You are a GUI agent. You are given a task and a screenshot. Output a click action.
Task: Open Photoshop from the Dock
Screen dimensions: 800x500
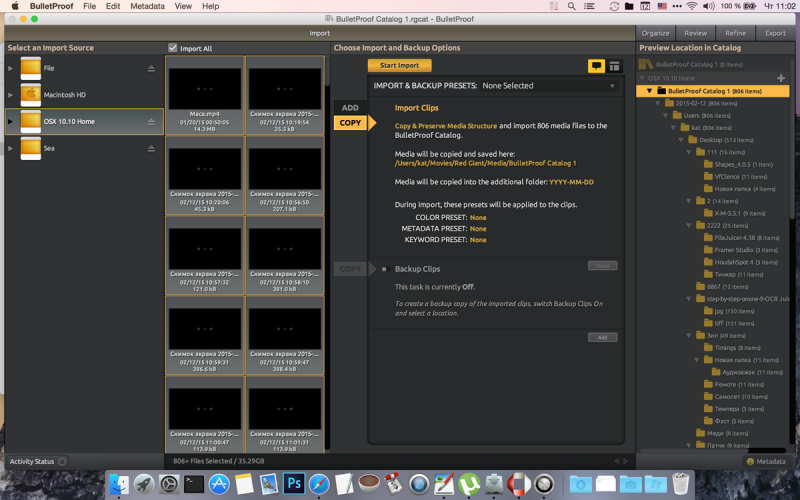pos(294,485)
